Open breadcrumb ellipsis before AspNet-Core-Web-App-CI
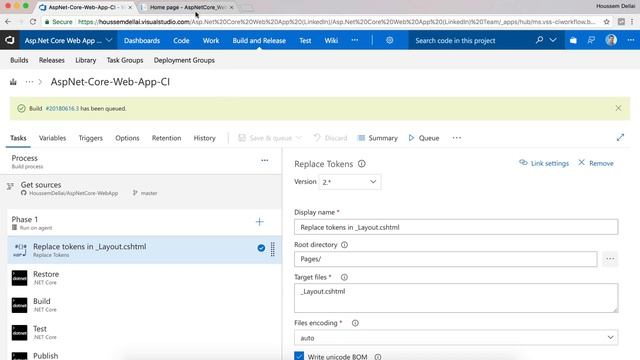Image resolution: width=640 pixels, height=360 pixels. click(29, 82)
